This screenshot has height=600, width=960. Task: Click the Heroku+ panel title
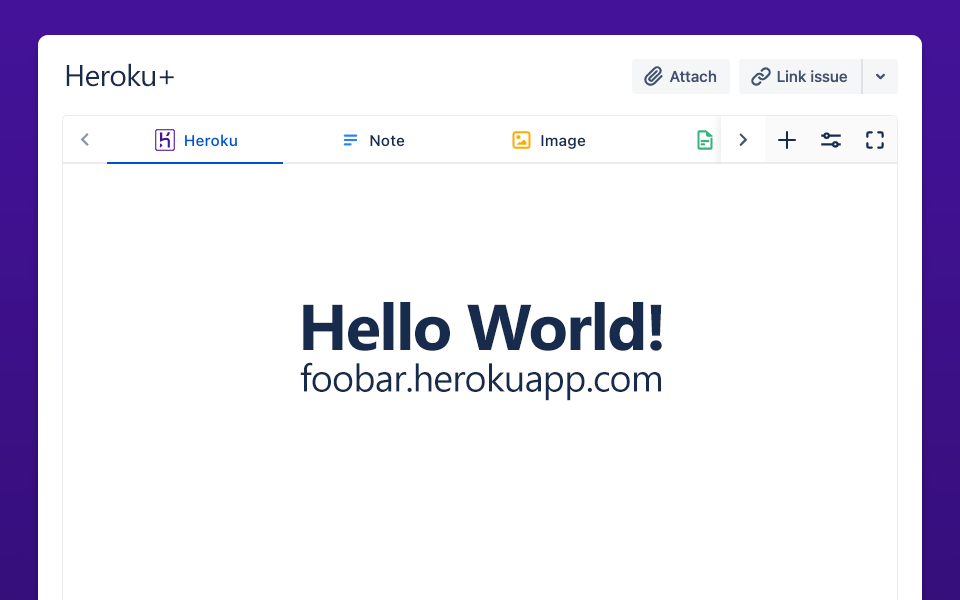point(120,77)
